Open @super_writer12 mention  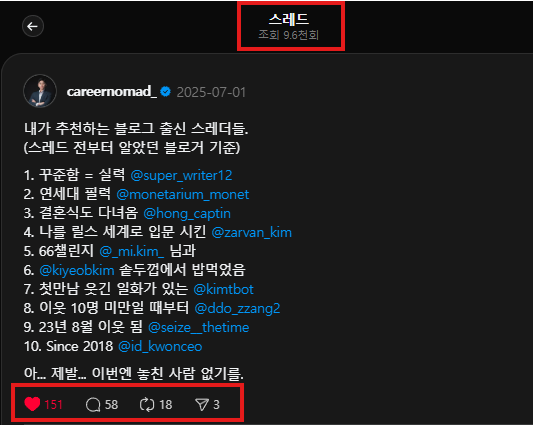182,175
